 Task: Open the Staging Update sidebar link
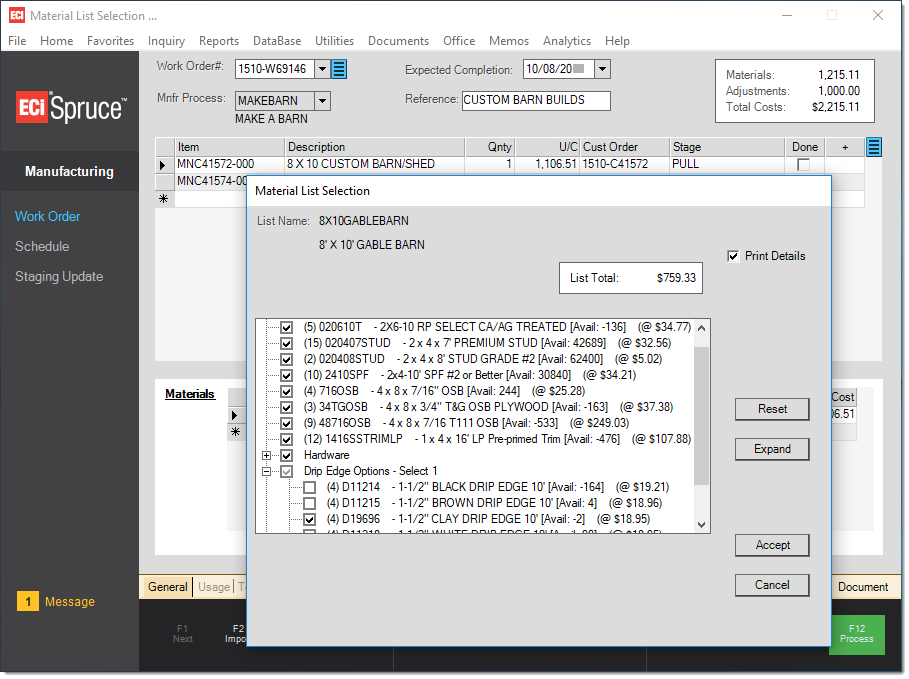tap(59, 277)
